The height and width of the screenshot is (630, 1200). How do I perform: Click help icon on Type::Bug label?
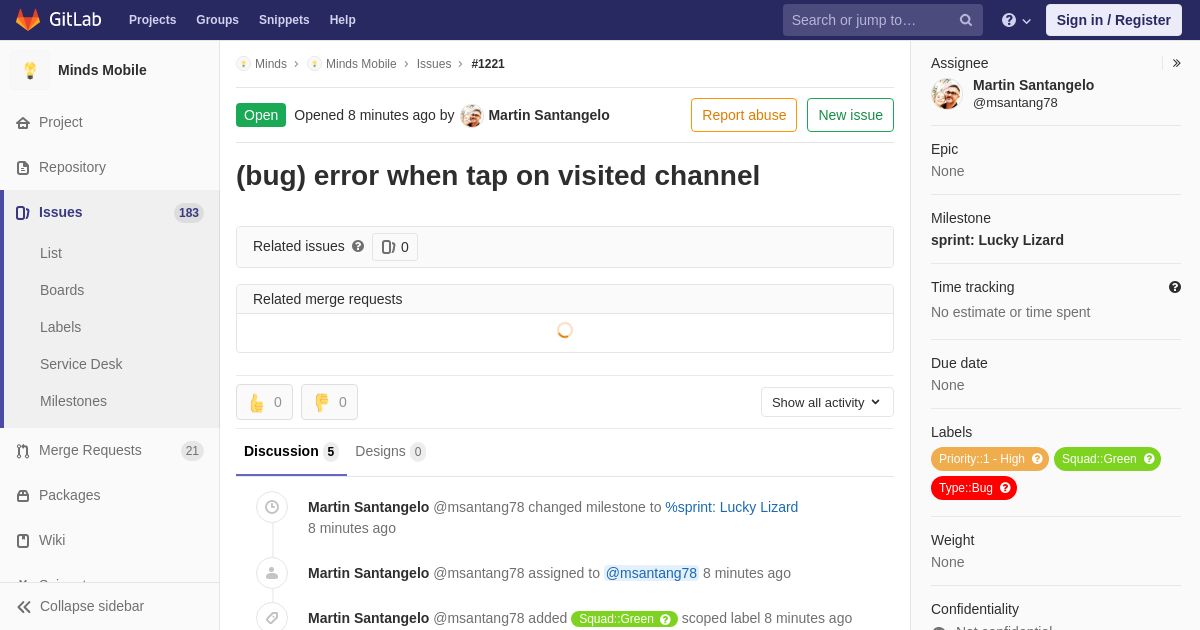coord(1005,488)
